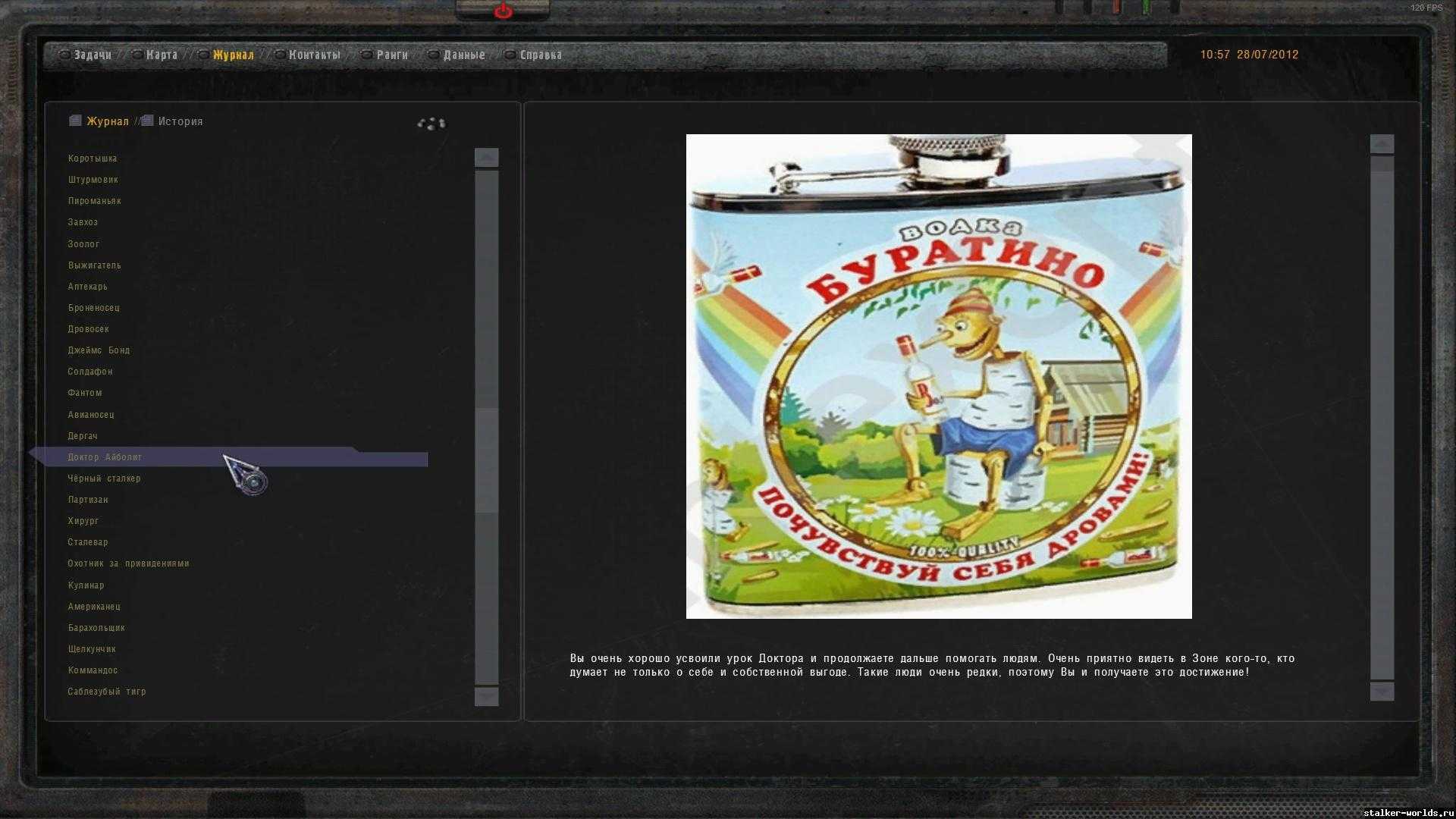Screen dimensions: 1456x819
Task: Select the Чёрный сталкер entry
Action: point(104,479)
